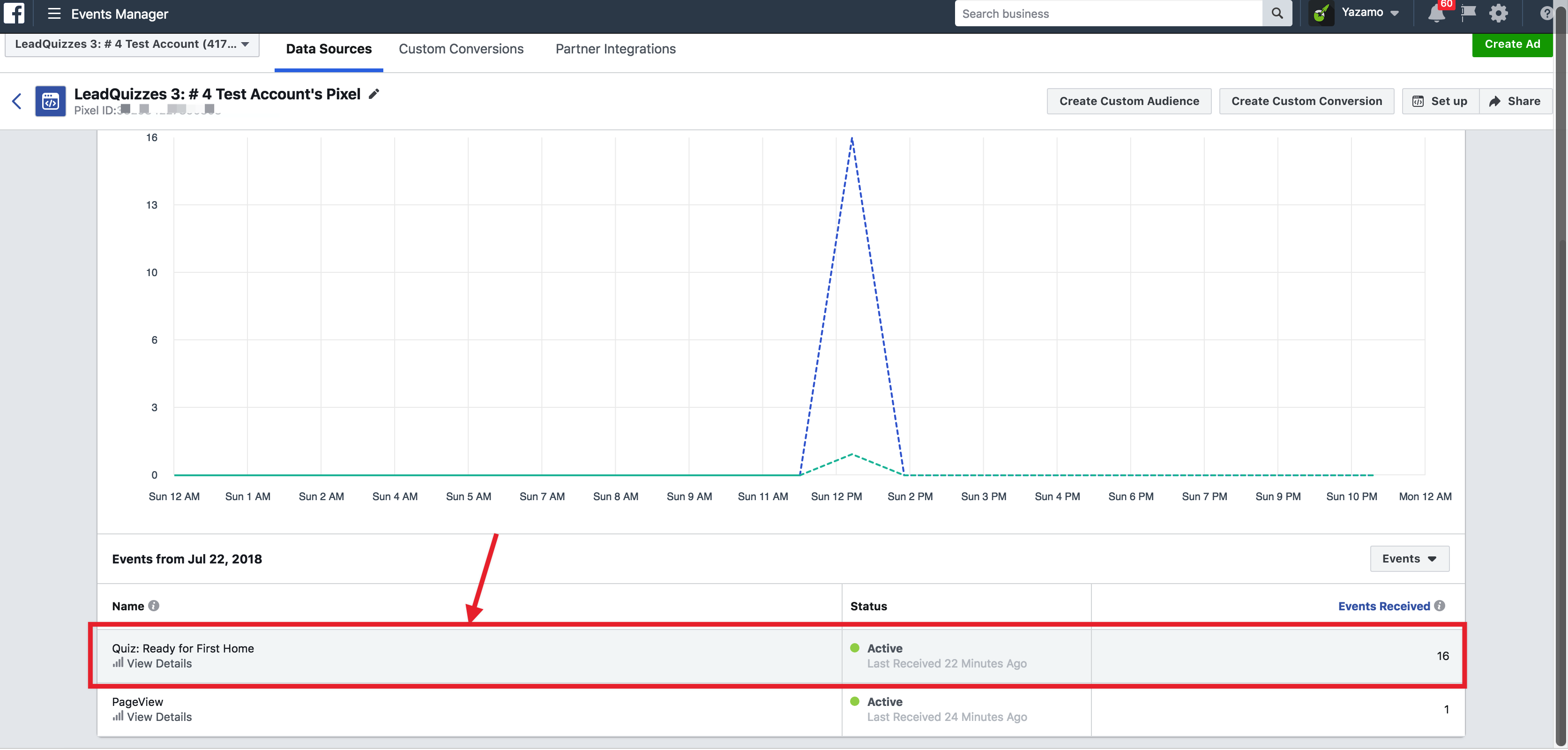Open the Partner Integrations tab
The height and width of the screenshot is (750, 1568).
pos(615,49)
